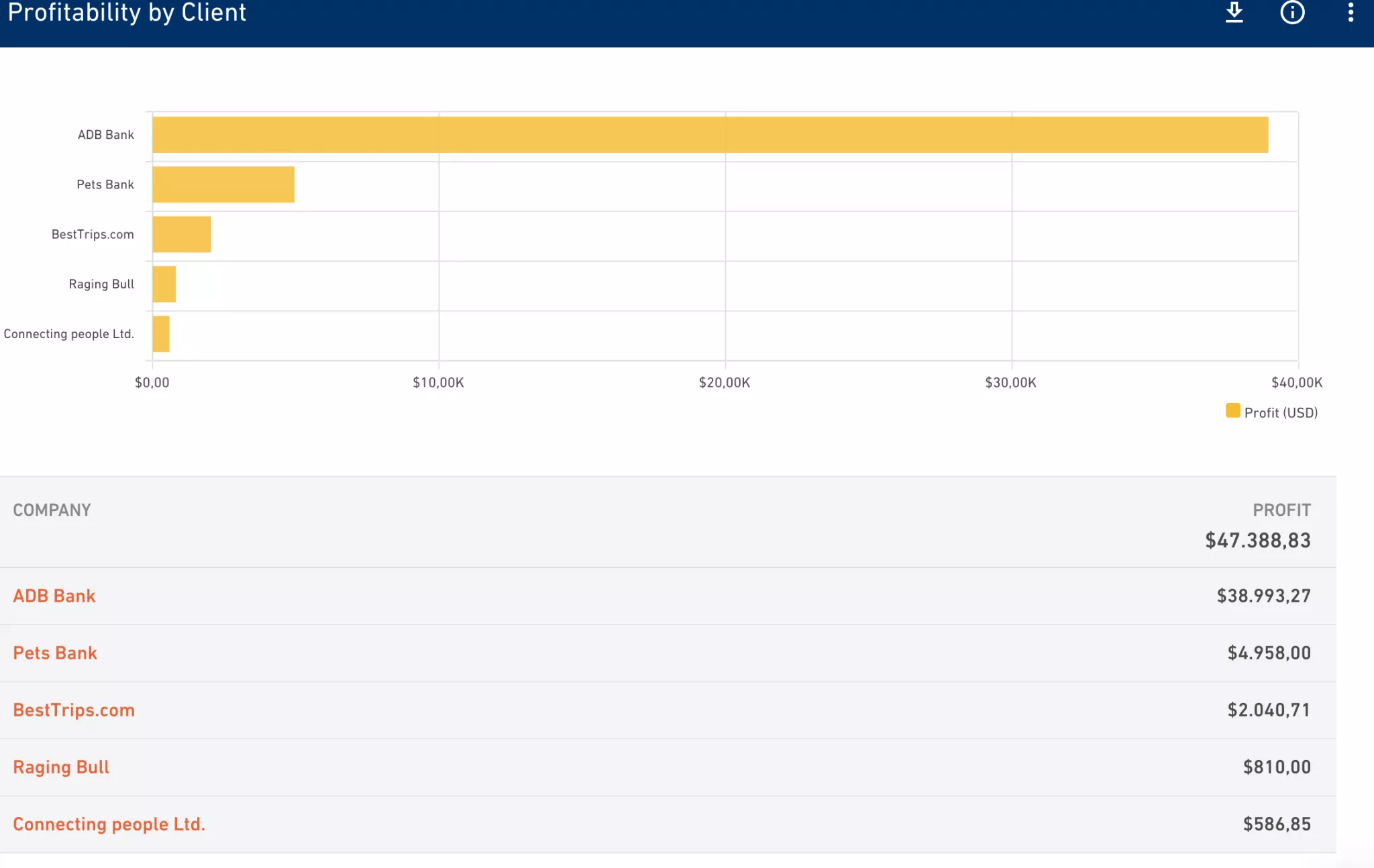Open the info icon in header

click(x=1292, y=12)
